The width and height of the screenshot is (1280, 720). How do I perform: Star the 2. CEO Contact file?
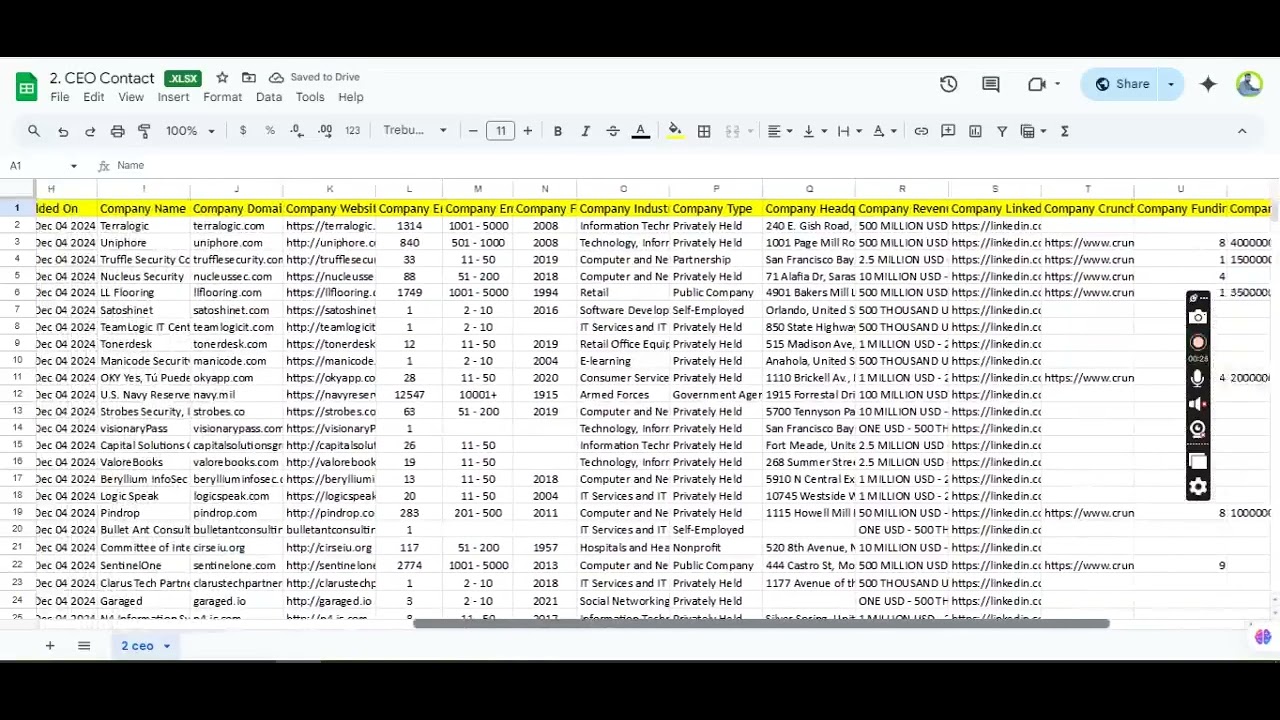(222, 77)
